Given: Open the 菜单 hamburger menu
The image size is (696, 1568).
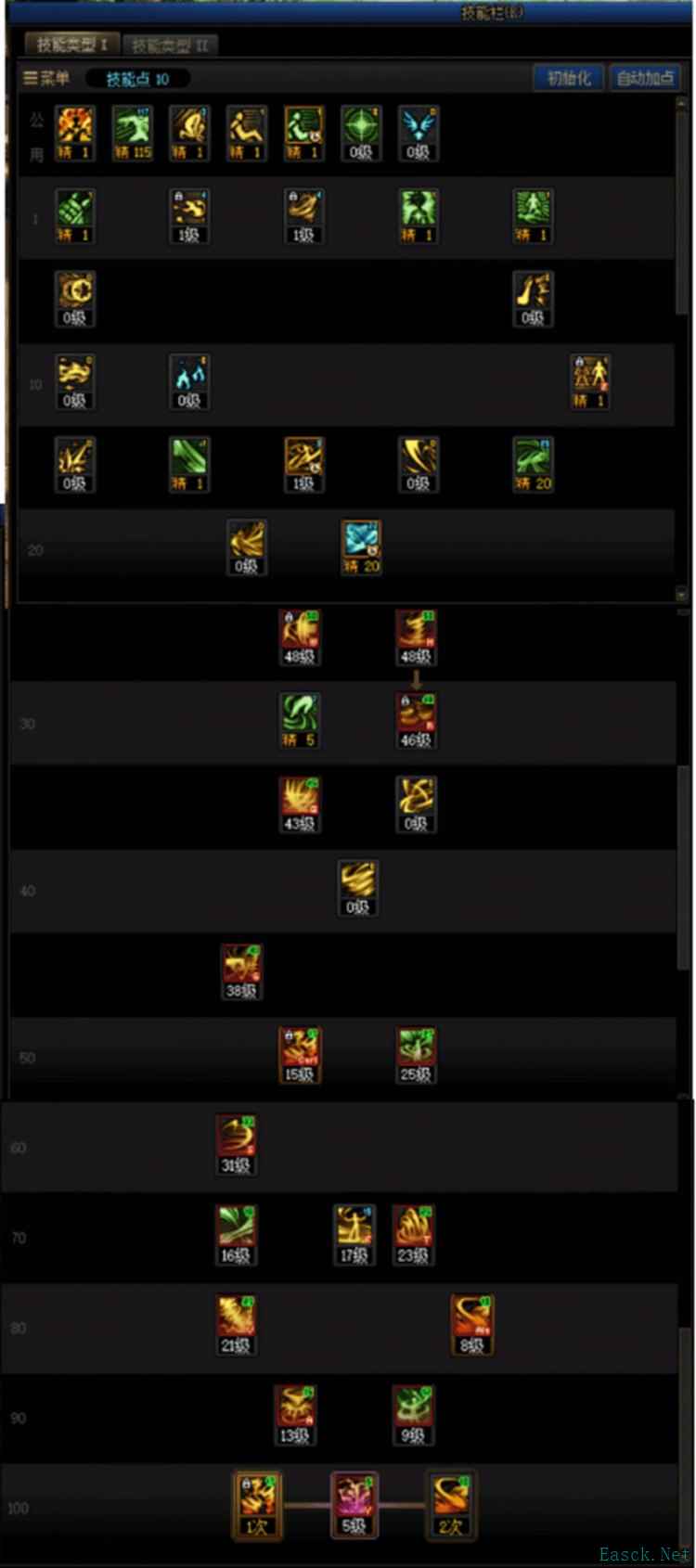Looking at the screenshot, I should coord(46,79).
